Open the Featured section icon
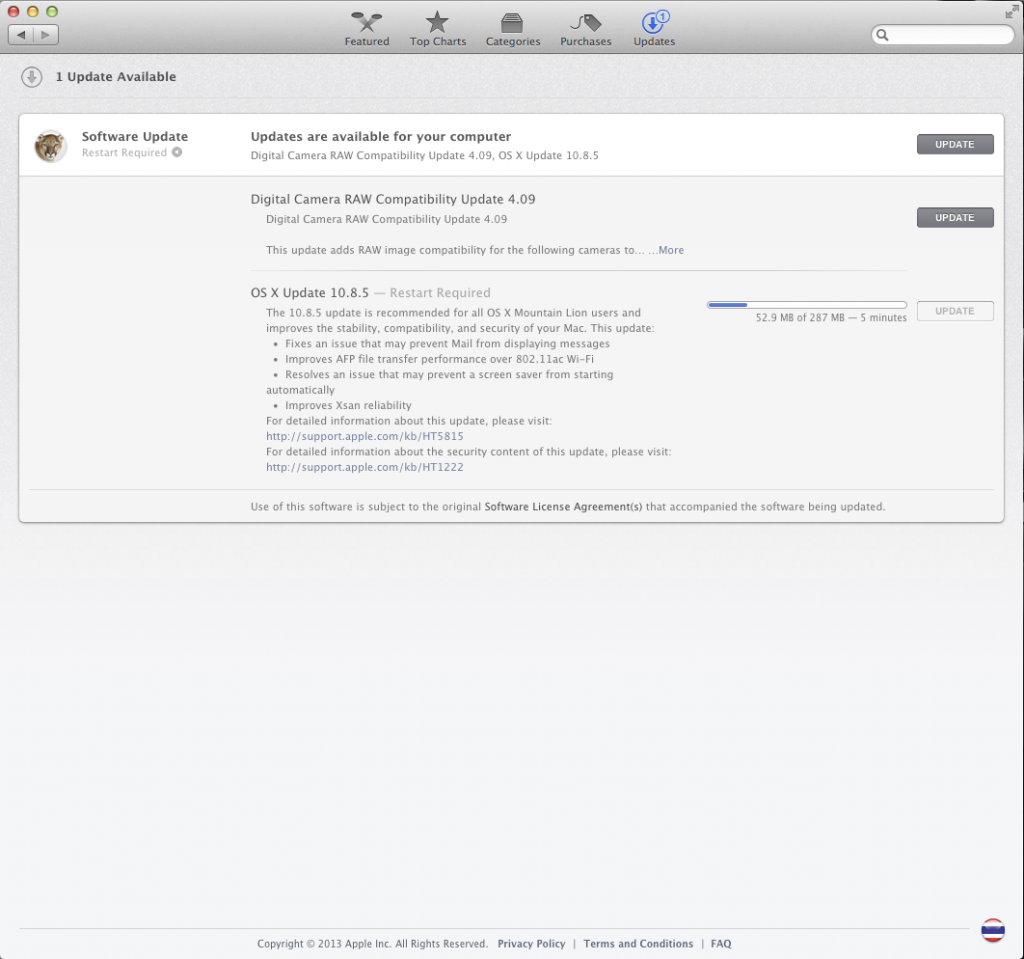Image resolution: width=1024 pixels, height=959 pixels. pyautogui.click(x=367, y=24)
